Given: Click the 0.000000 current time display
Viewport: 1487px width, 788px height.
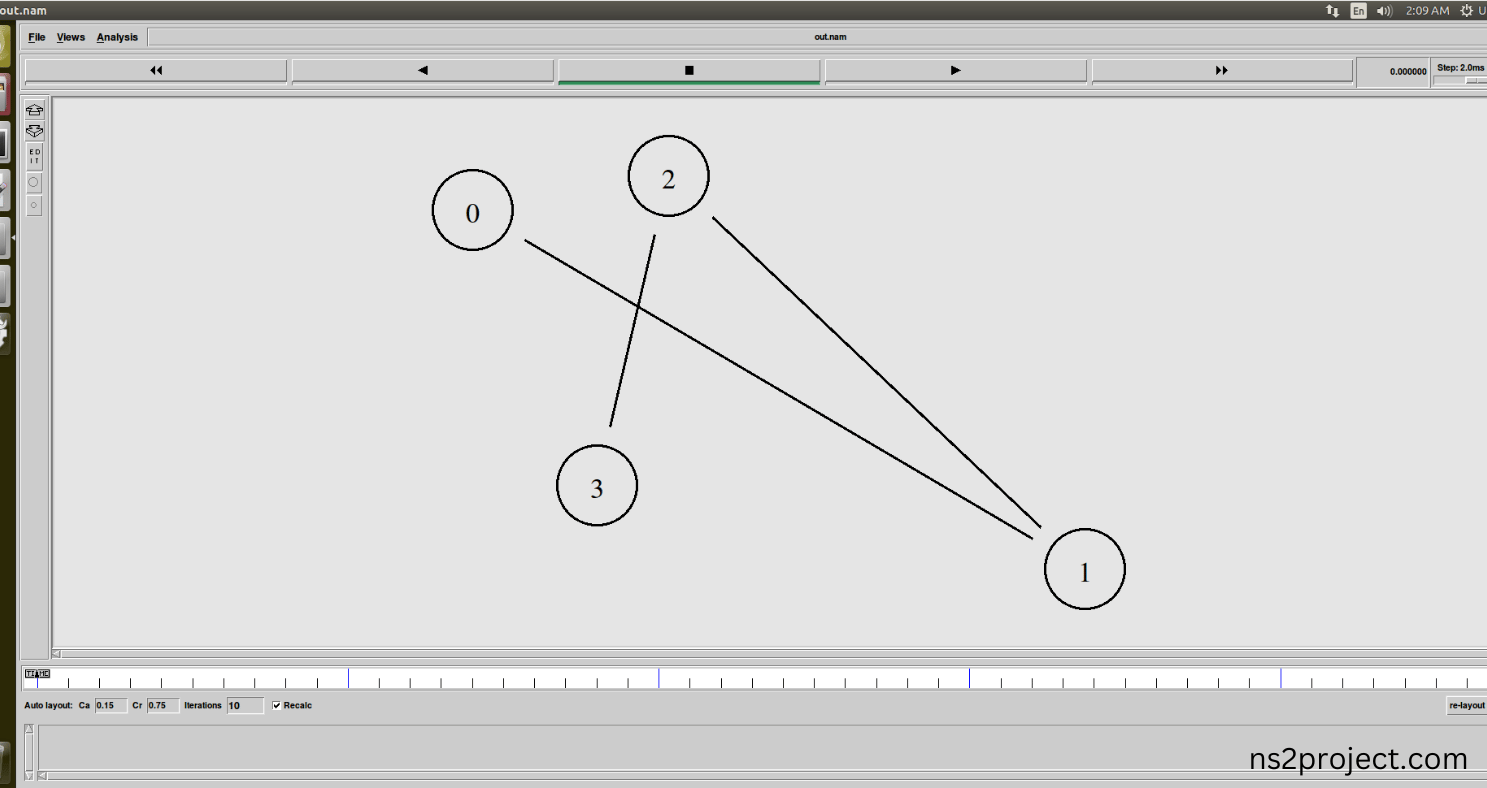Looking at the screenshot, I should tap(1394, 72).
